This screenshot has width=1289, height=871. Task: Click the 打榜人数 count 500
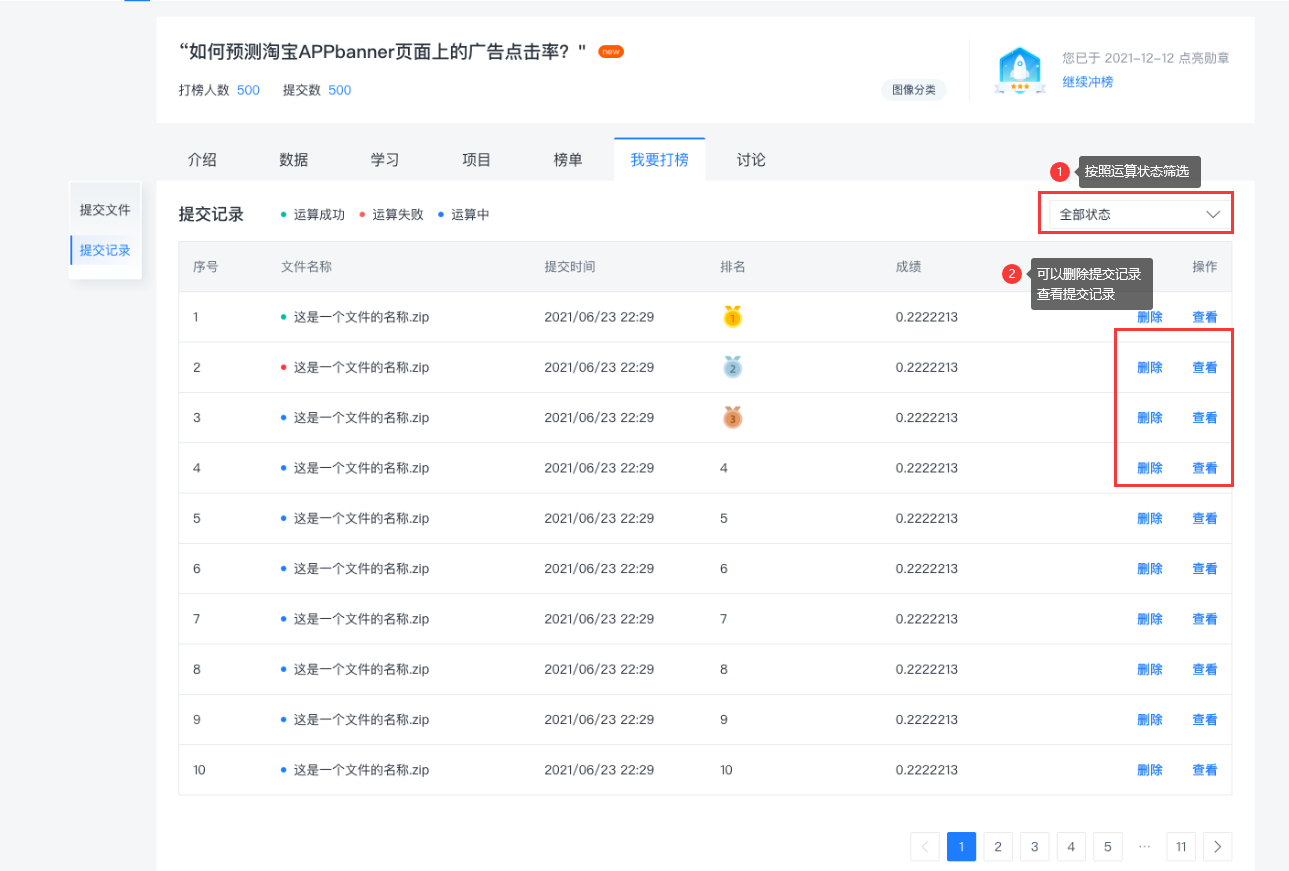click(x=248, y=90)
